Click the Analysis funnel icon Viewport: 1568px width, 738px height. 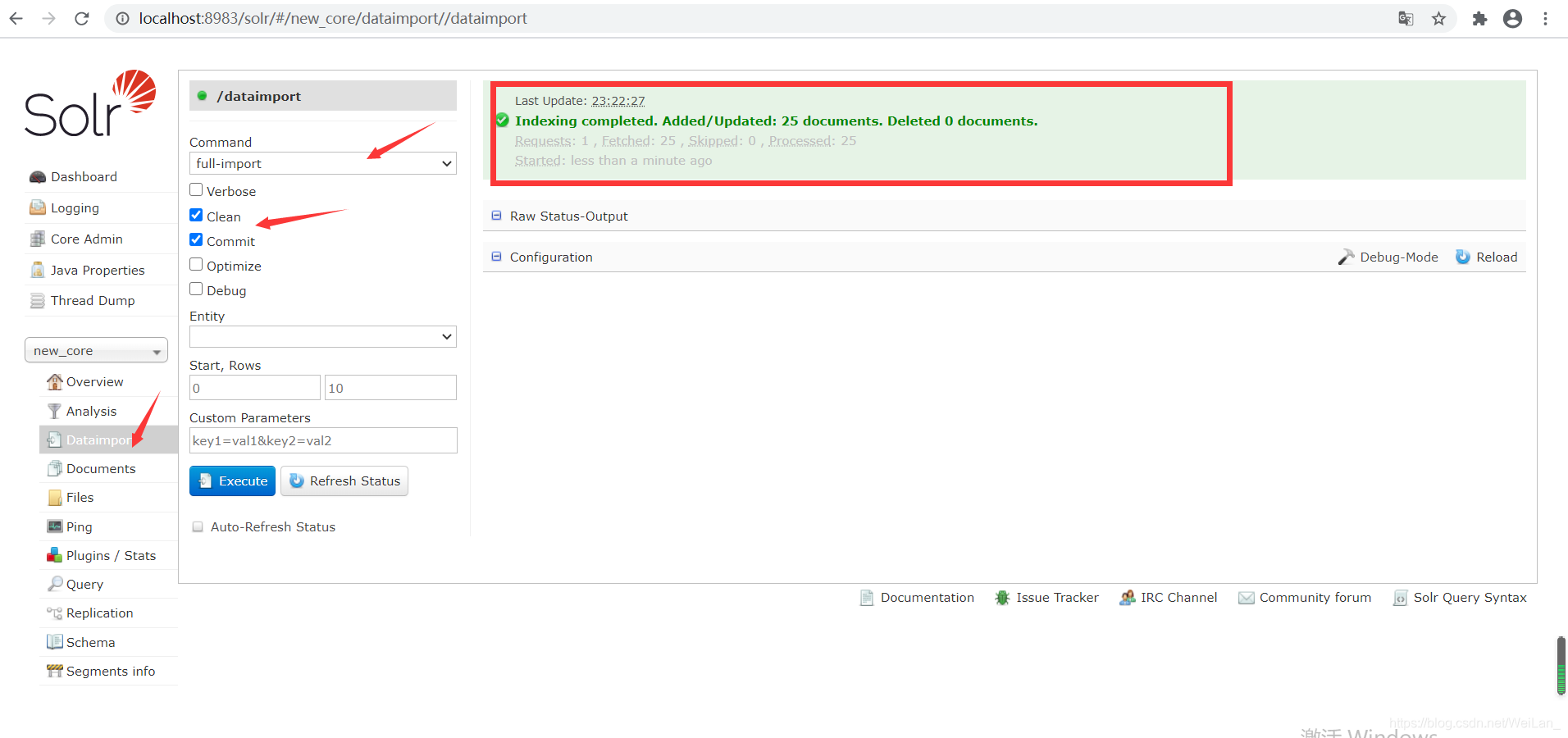pyautogui.click(x=54, y=411)
